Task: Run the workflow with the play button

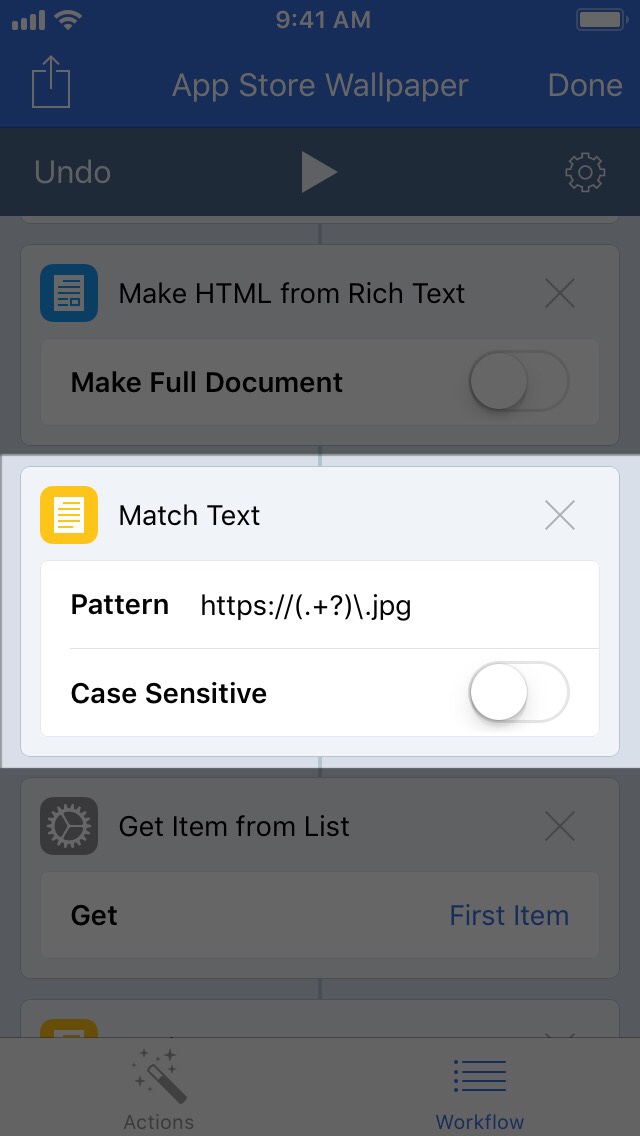Action: [x=319, y=172]
